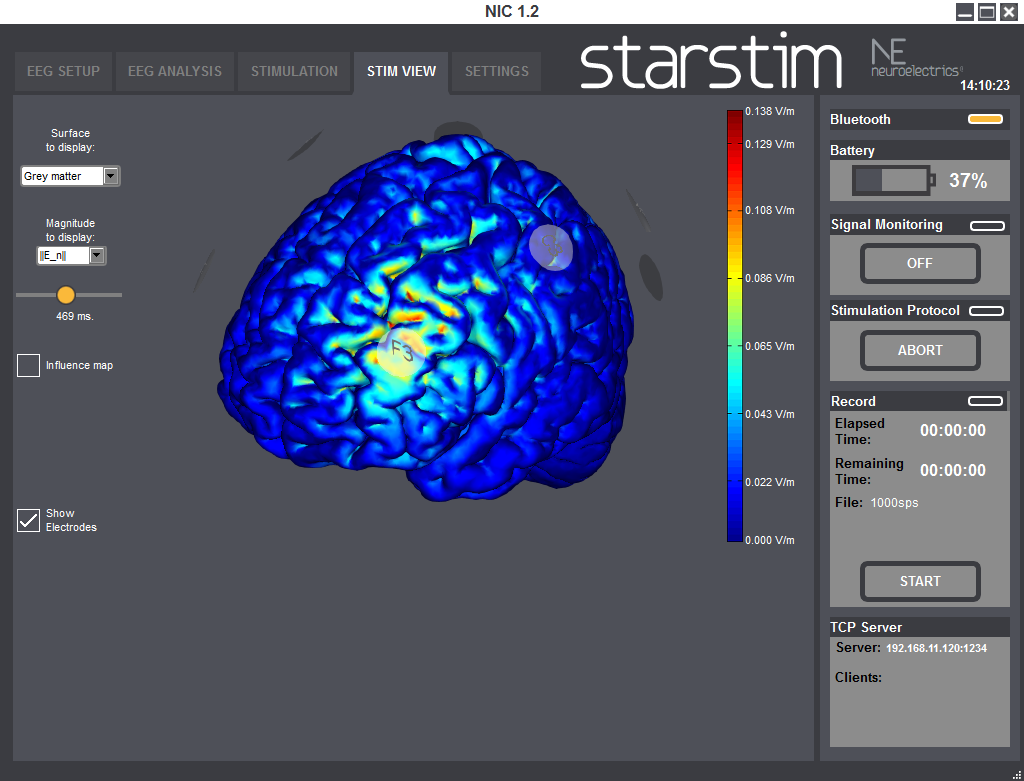This screenshot has height=781, width=1024.
Task: Open the Surface to display dropdown
Action: (x=111, y=176)
